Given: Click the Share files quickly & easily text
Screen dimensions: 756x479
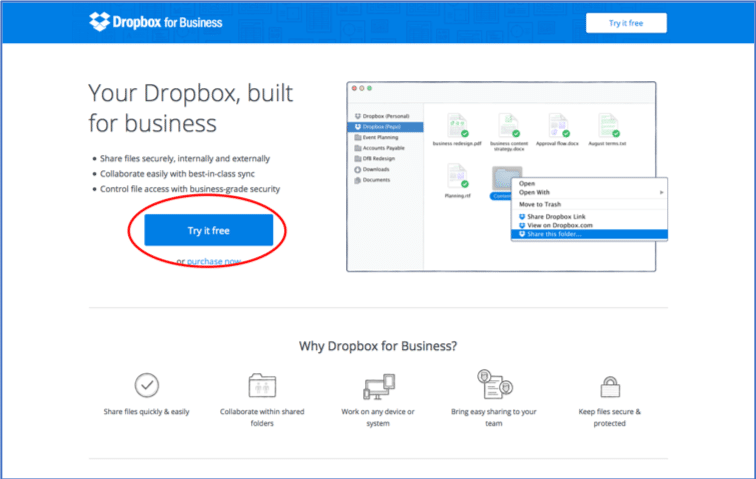Looking at the screenshot, I should pyautogui.click(x=146, y=411).
